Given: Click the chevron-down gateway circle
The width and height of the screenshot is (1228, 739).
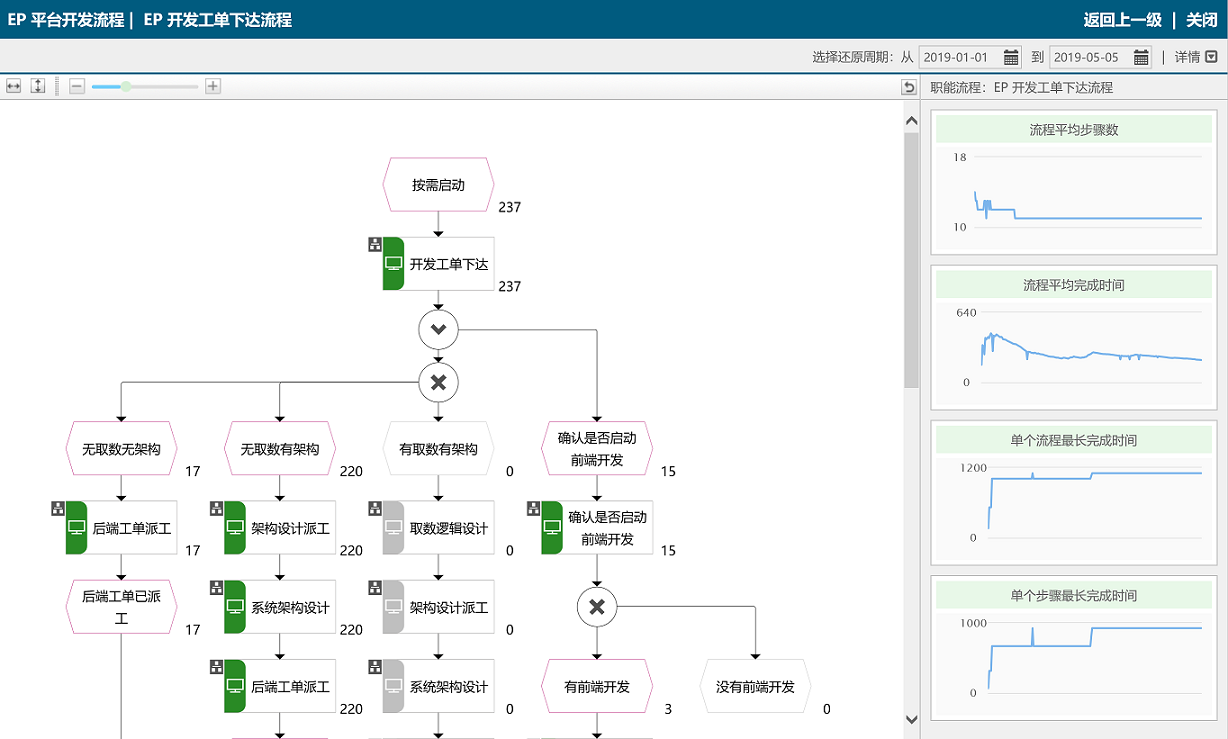Looking at the screenshot, I should [438, 329].
